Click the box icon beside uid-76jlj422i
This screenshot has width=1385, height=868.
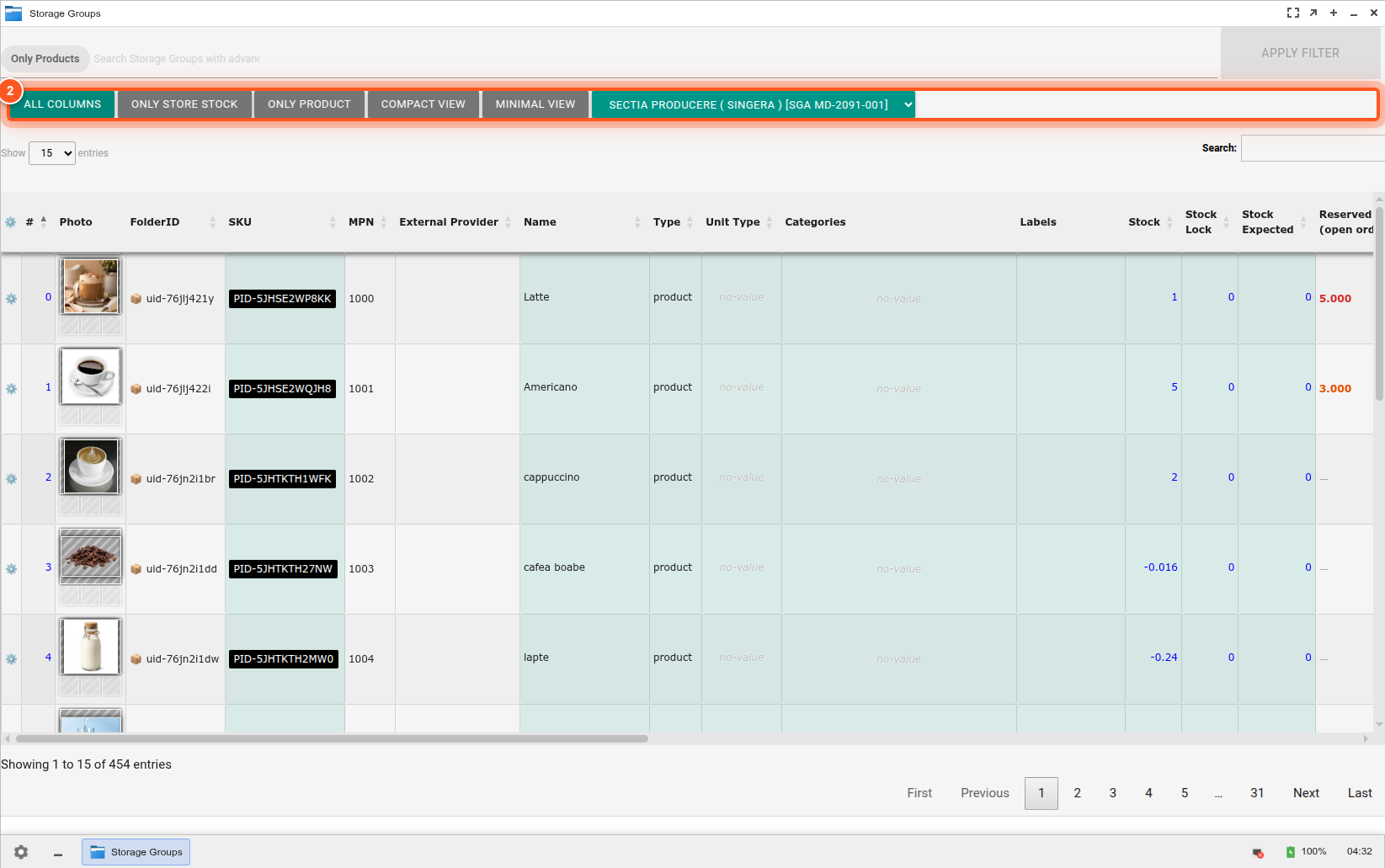click(x=136, y=389)
